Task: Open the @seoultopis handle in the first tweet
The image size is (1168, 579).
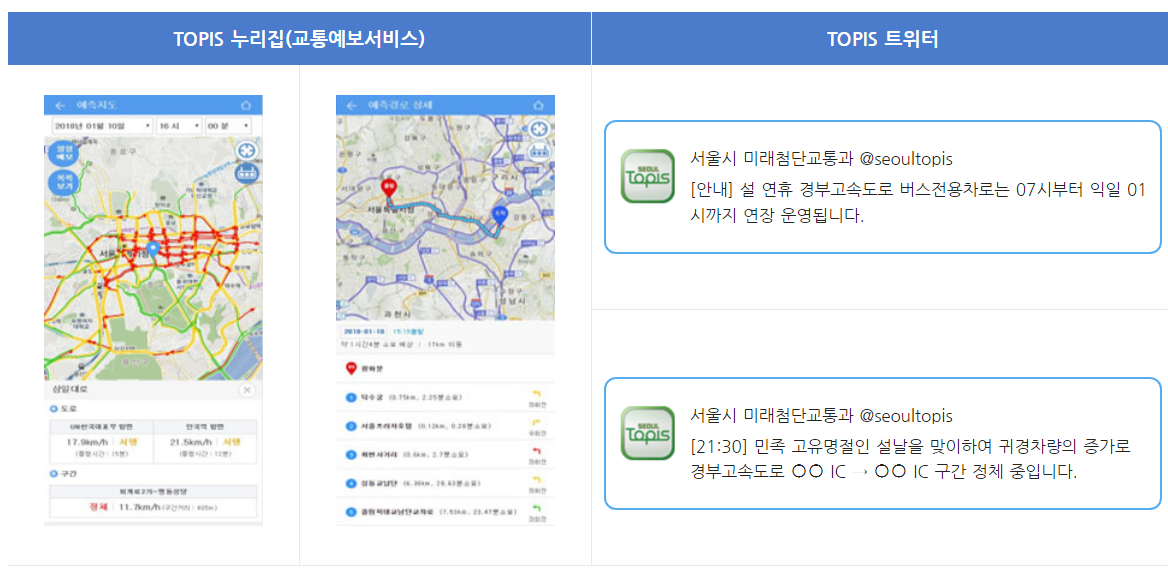Action: 906,159
